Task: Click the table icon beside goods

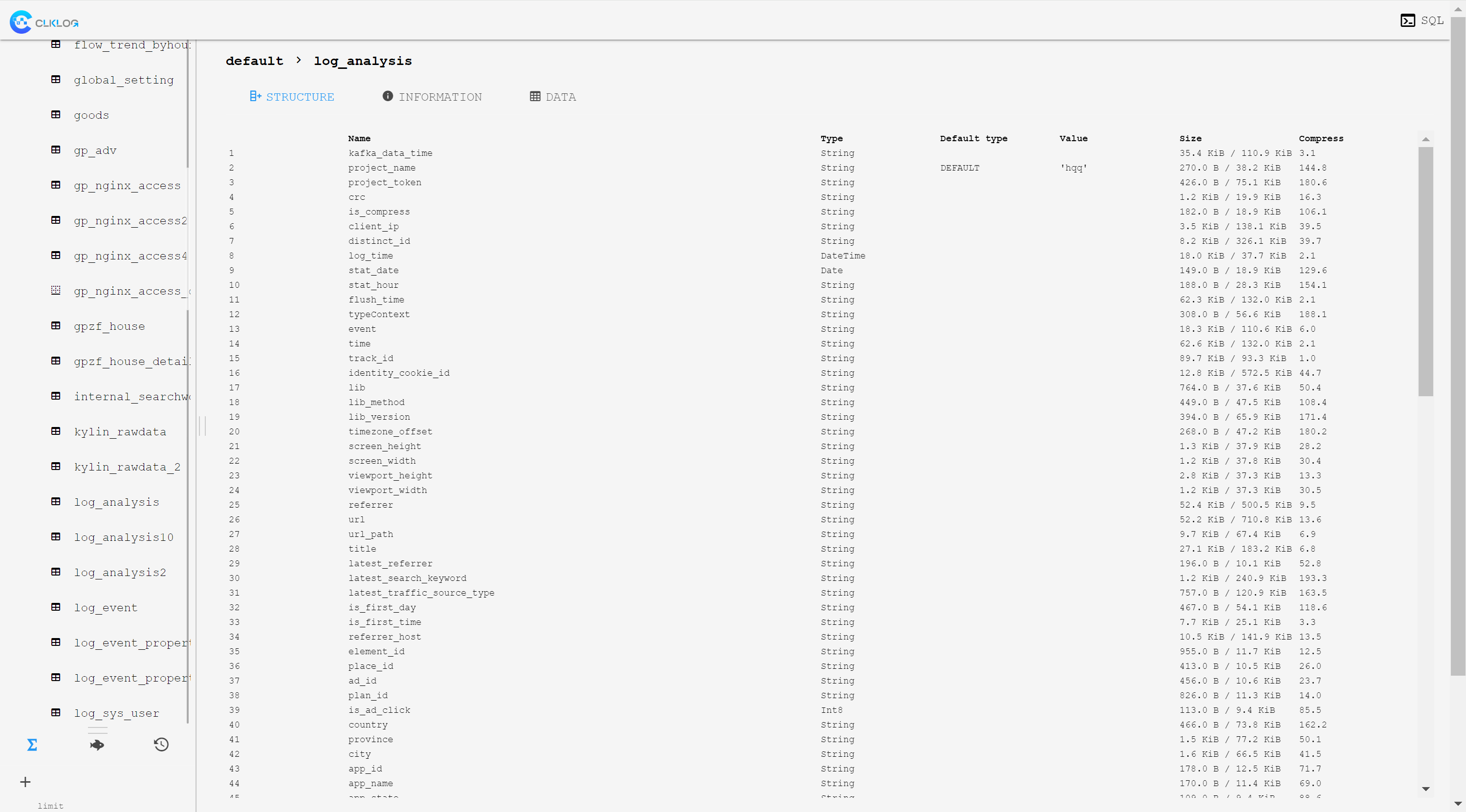Action: point(56,115)
